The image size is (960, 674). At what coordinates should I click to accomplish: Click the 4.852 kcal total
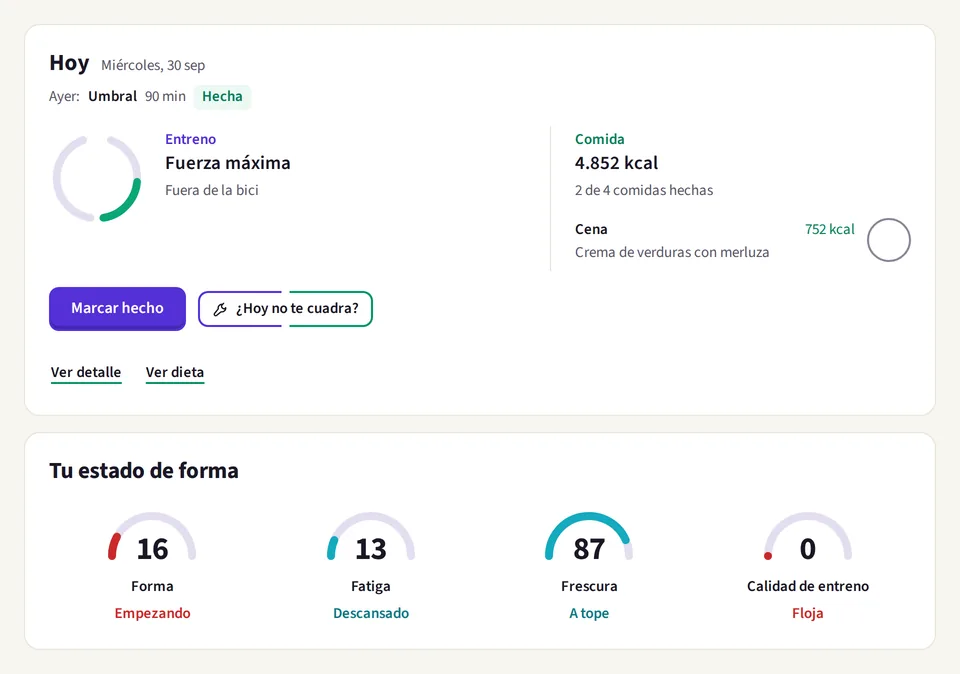click(616, 163)
